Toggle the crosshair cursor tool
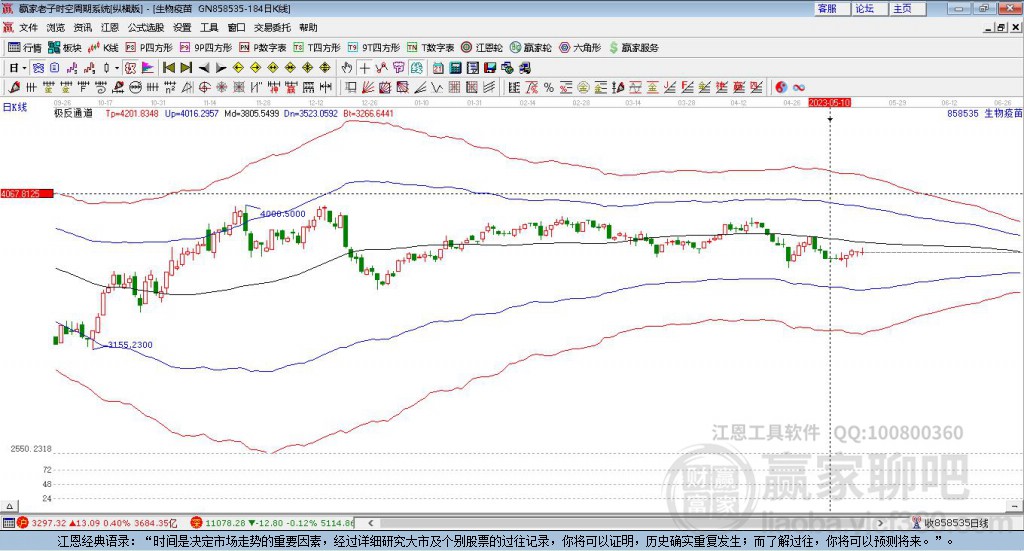1024x551 pixels. coord(364,68)
